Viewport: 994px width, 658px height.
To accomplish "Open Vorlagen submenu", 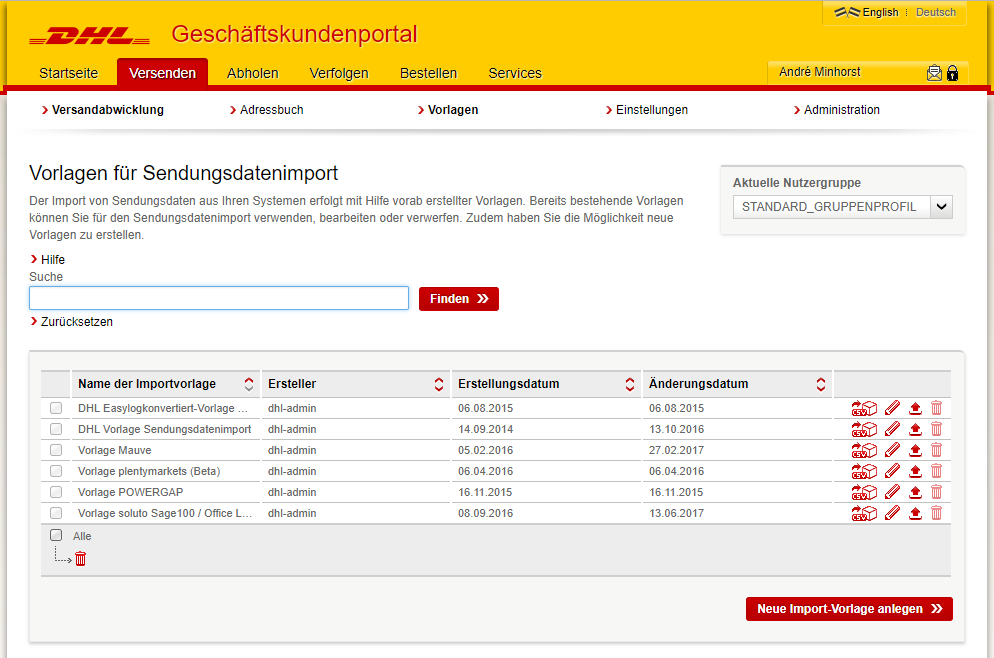I will click(448, 110).
